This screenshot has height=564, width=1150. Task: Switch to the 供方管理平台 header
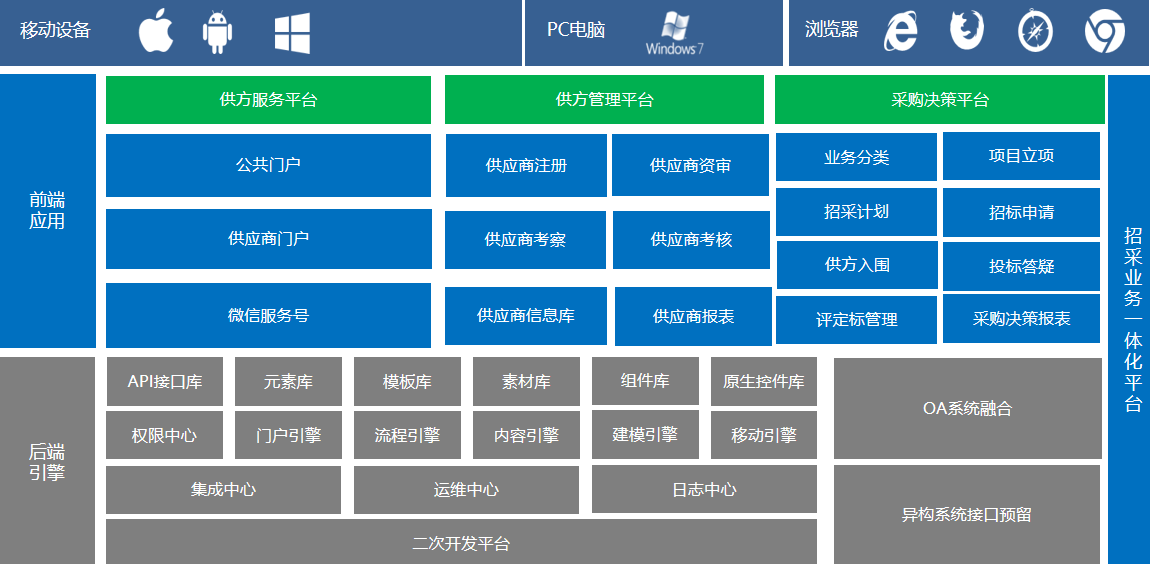pos(606,100)
